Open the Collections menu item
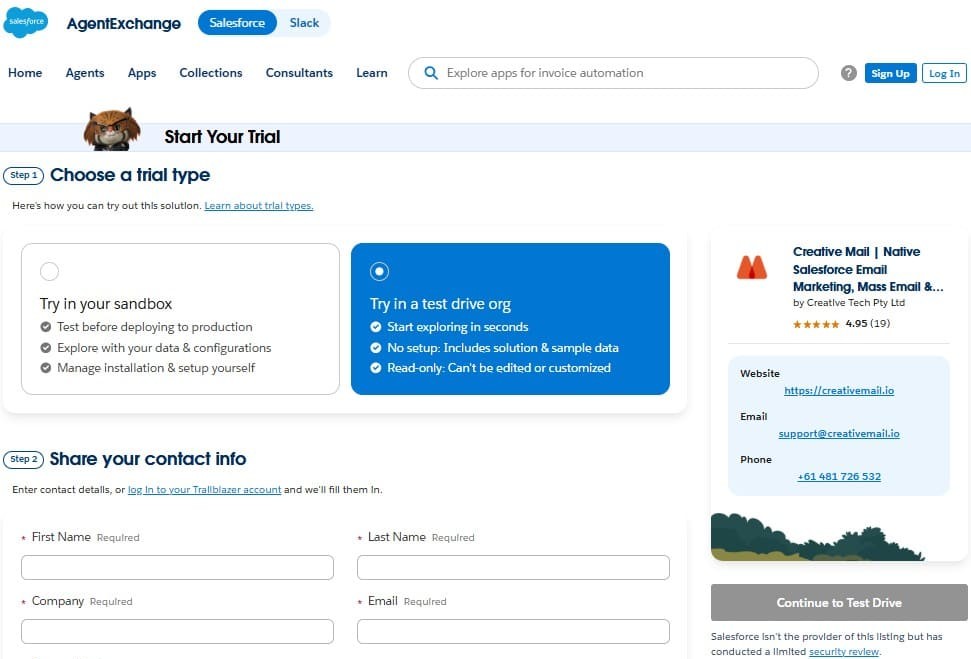The image size is (971, 659). [211, 73]
